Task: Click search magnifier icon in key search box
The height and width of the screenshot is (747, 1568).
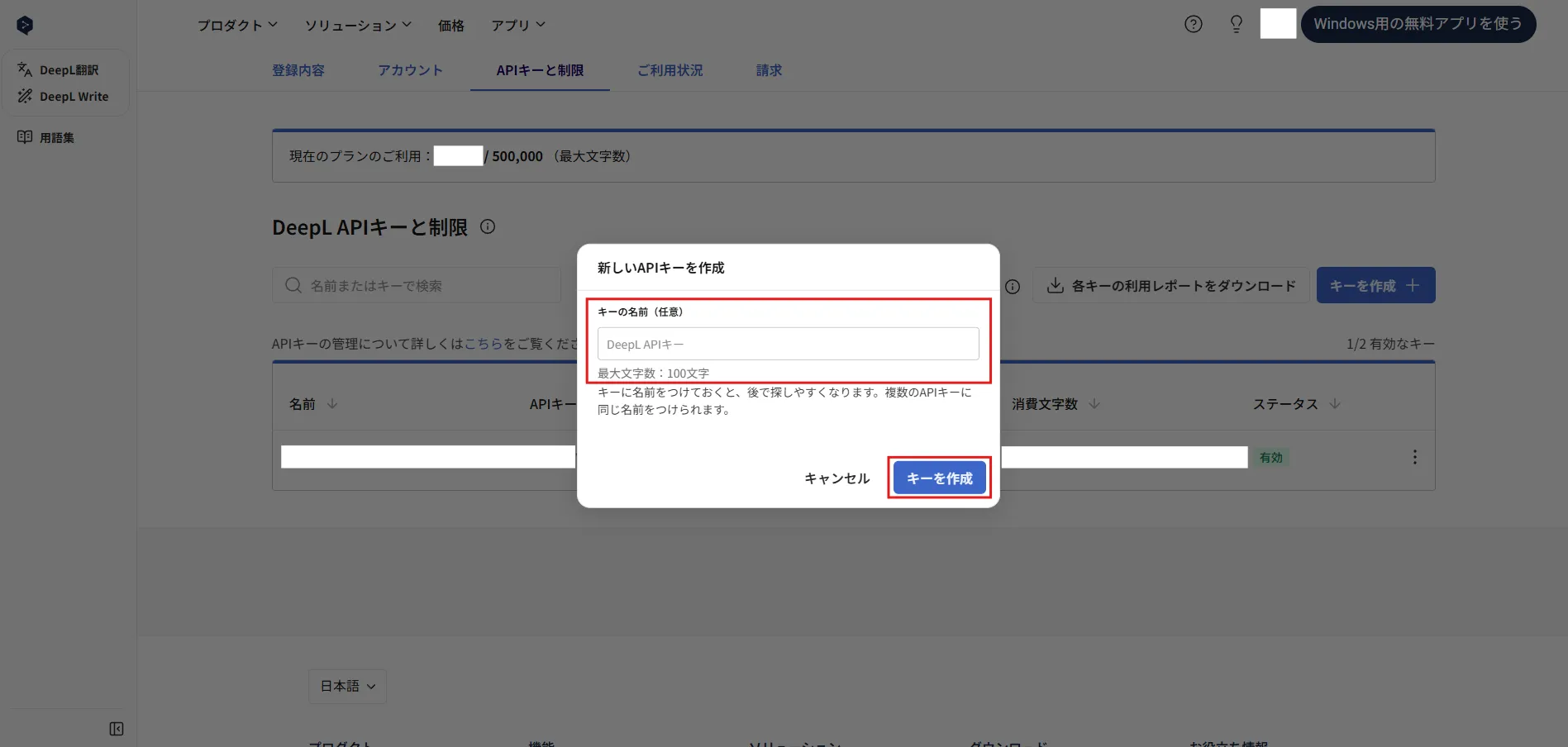Action: point(293,285)
